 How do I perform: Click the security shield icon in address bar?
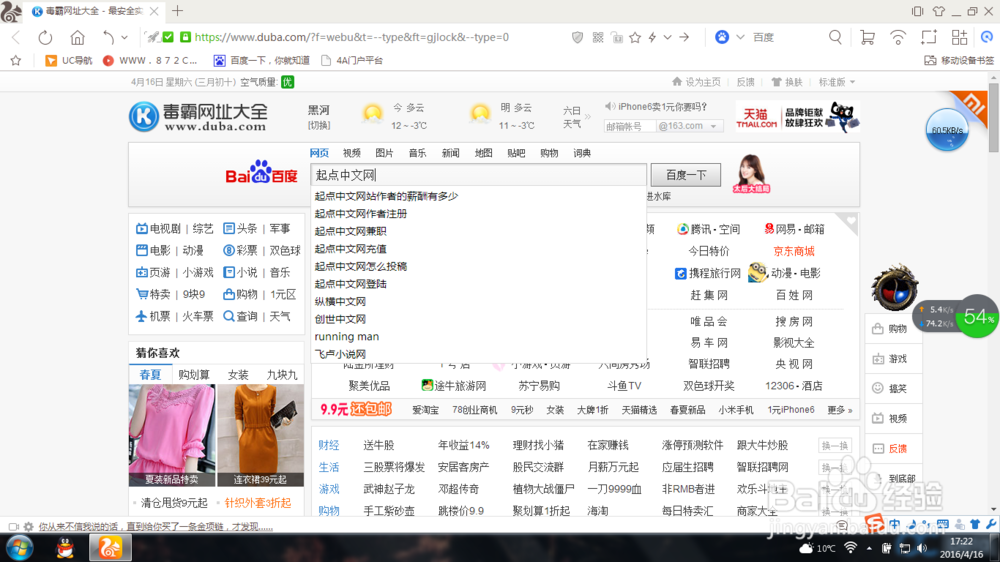tap(577, 38)
